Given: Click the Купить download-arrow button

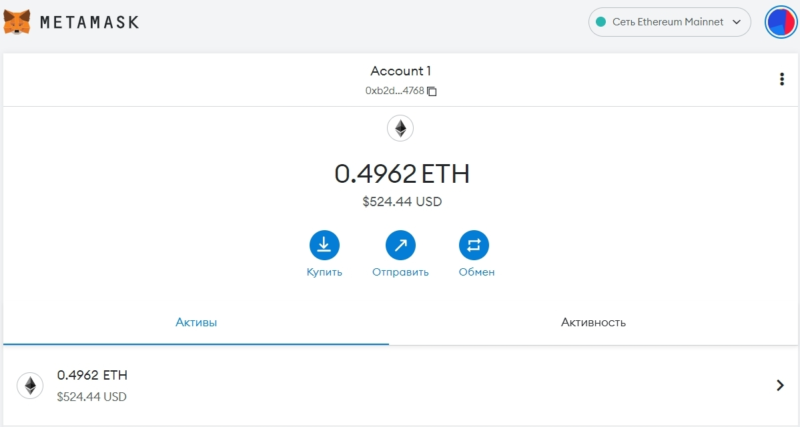Looking at the screenshot, I should [324, 245].
